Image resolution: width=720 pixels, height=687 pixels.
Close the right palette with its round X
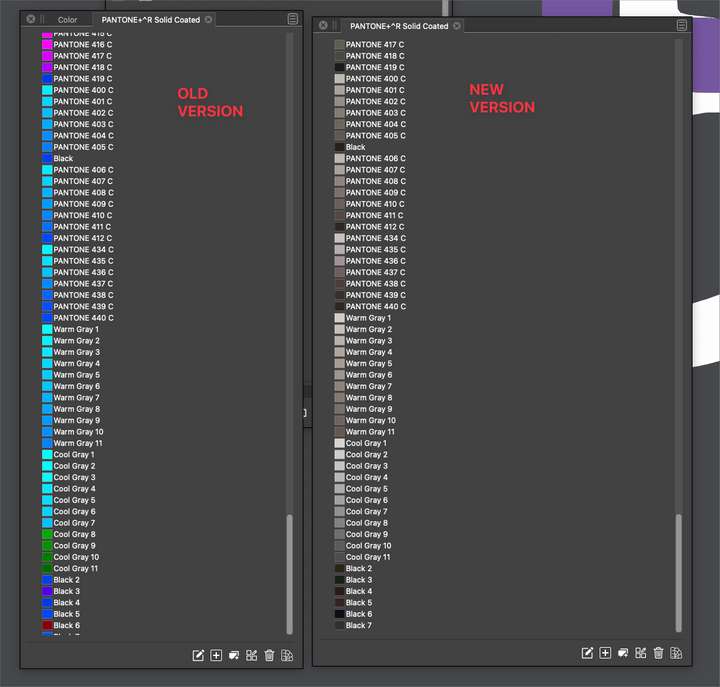click(x=323, y=25)
